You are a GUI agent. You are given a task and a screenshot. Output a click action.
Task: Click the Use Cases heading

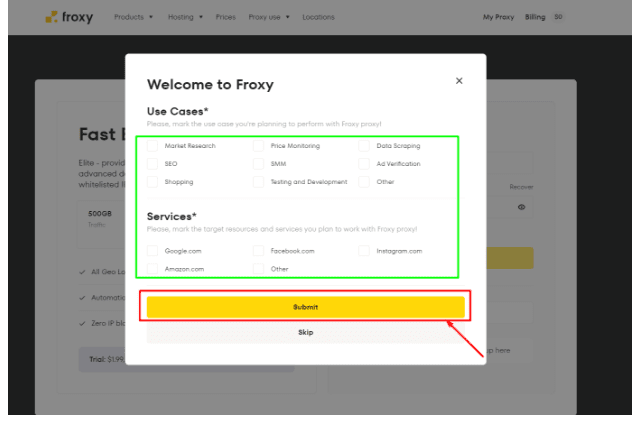point(178,111)
